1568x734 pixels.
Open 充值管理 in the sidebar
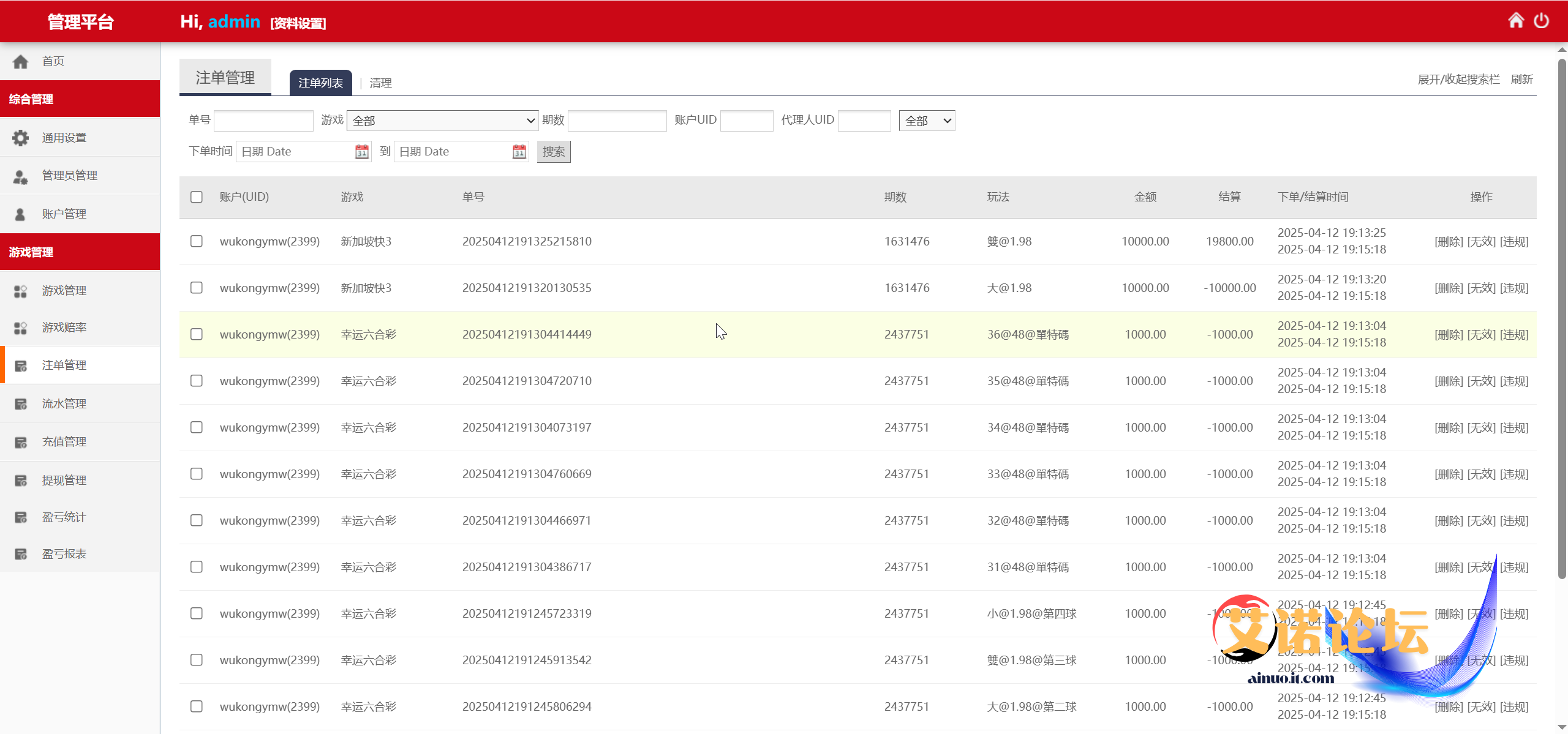80,442
